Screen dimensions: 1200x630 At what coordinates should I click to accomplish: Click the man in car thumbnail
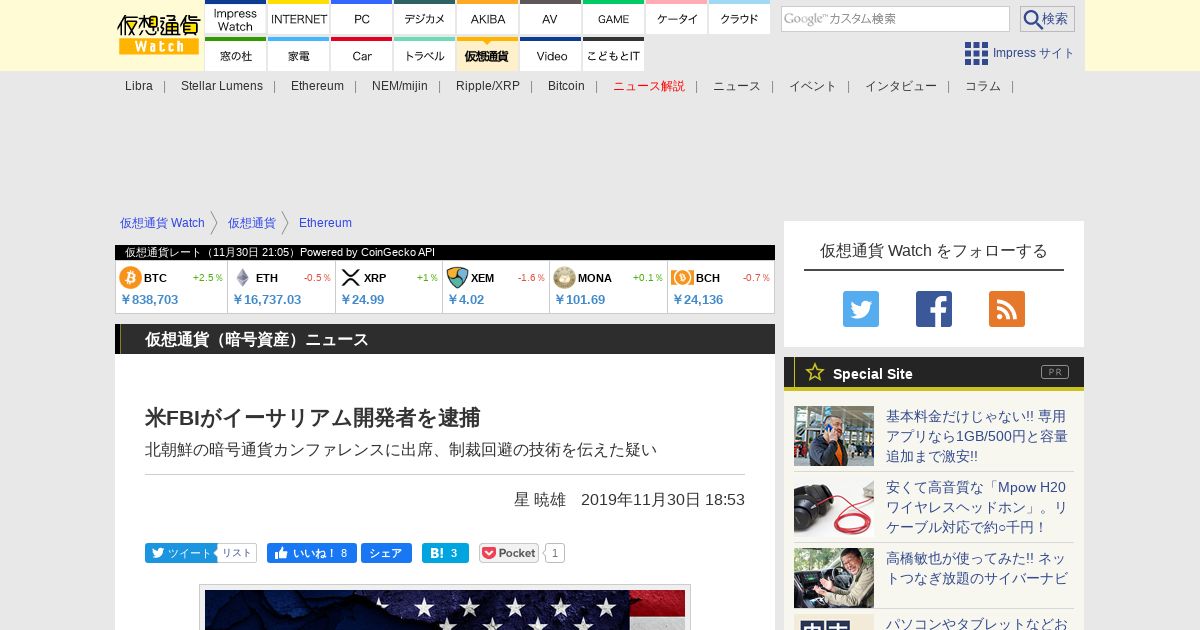pyautogui.click(x=834, y=578)
